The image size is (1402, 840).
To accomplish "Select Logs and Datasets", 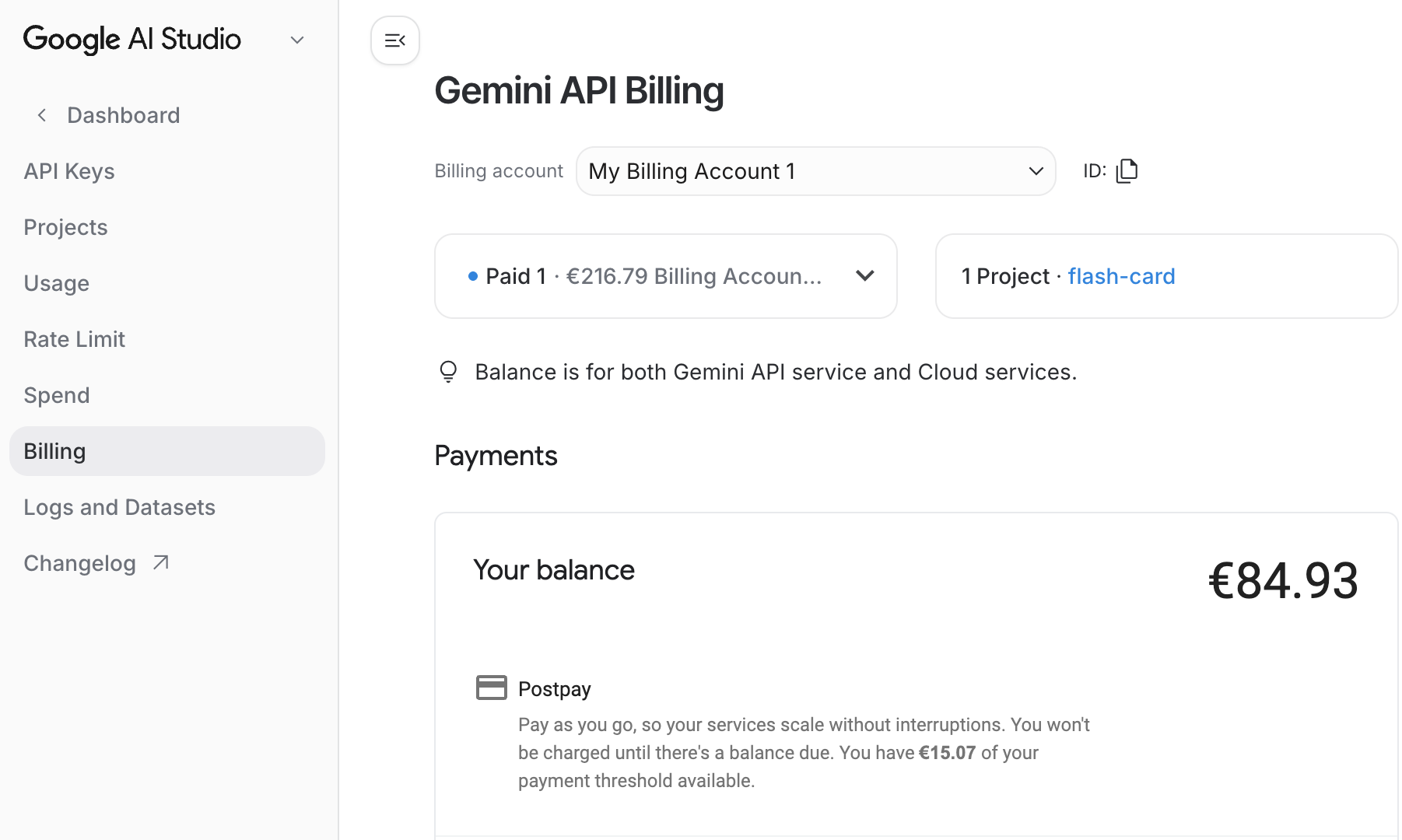I will (119, 506).
